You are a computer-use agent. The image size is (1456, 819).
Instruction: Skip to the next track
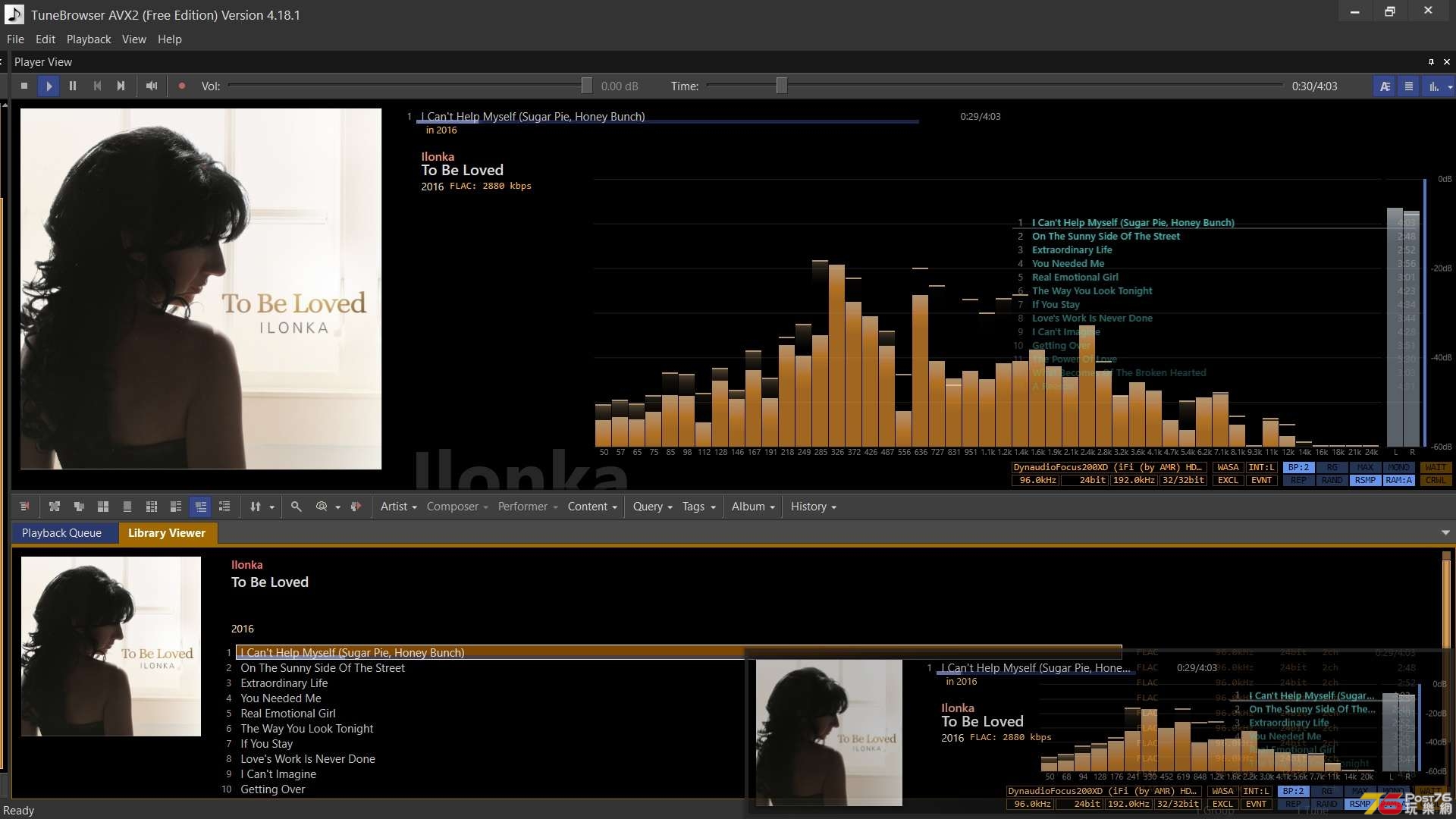(121, 86)
